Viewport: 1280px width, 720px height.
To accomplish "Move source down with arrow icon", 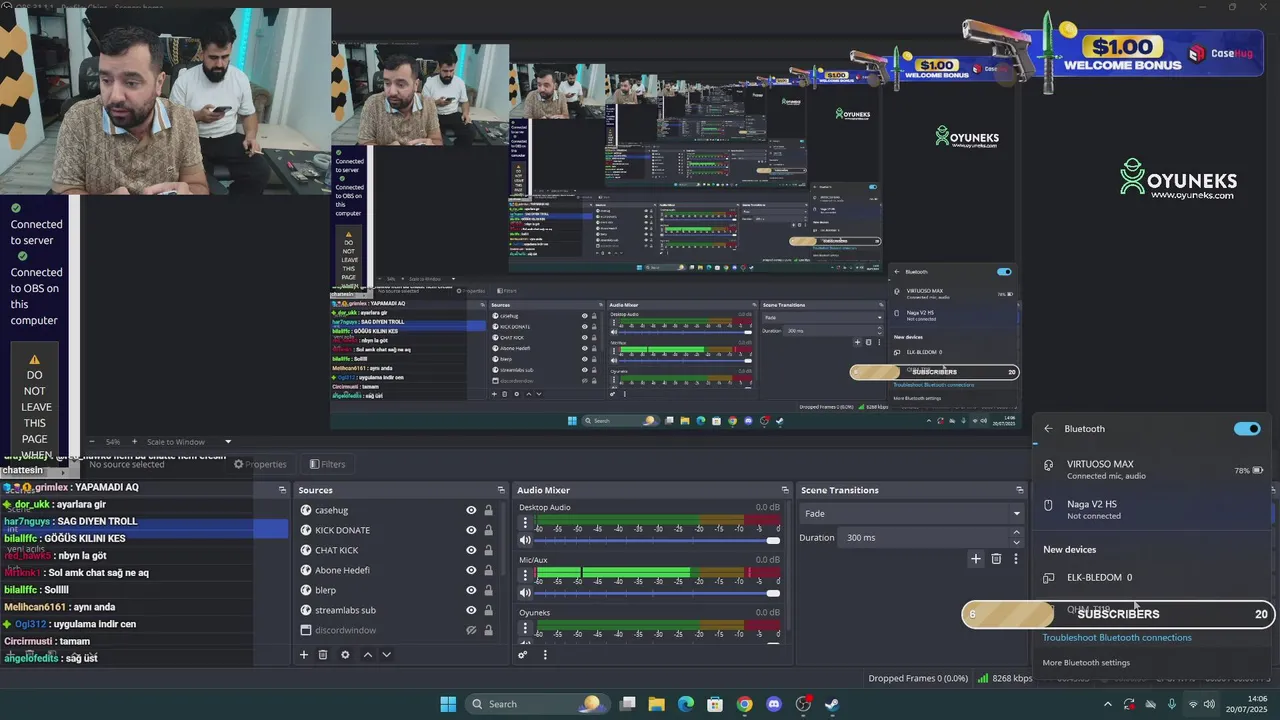I will click(386, 655).
